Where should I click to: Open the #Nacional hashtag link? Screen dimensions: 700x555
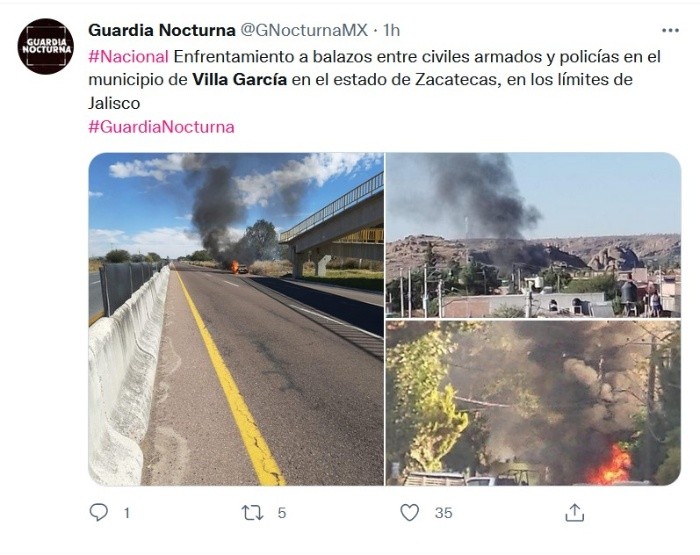tap(129, 57)
